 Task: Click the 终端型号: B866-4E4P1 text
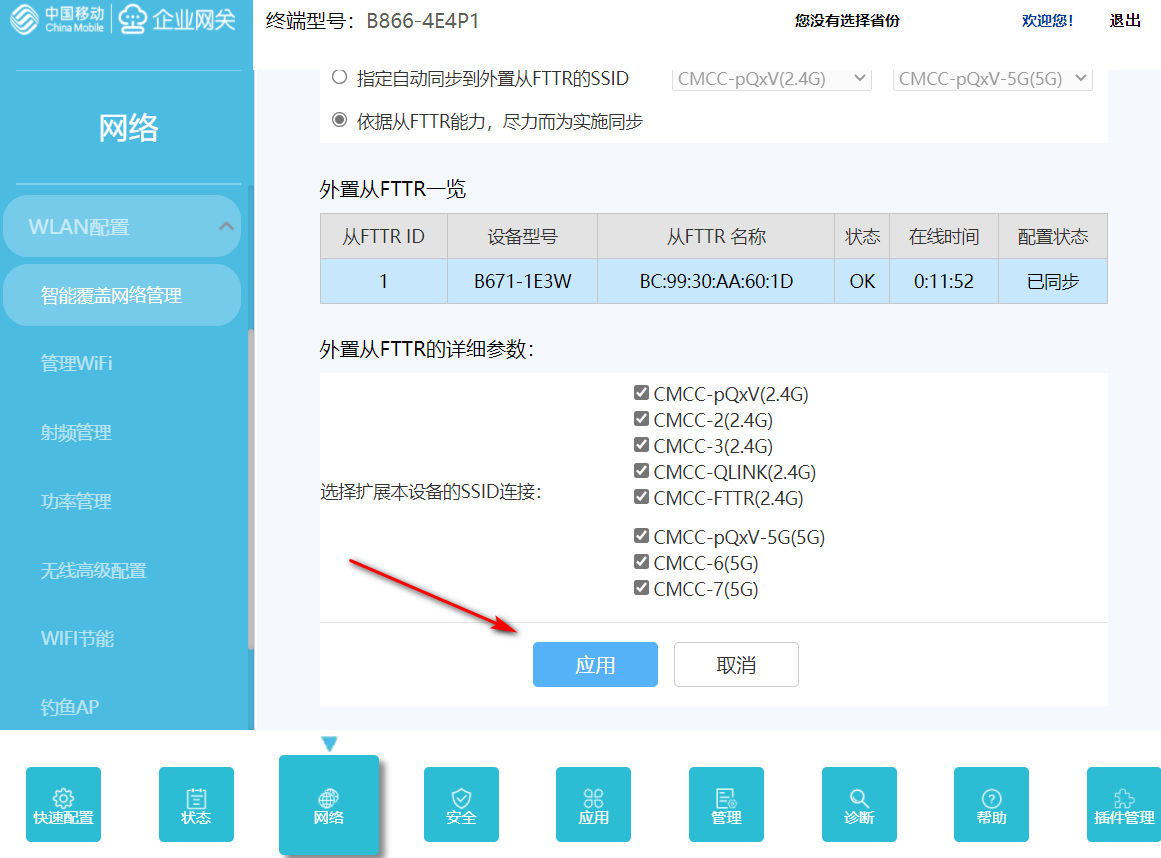pos(372,21)
